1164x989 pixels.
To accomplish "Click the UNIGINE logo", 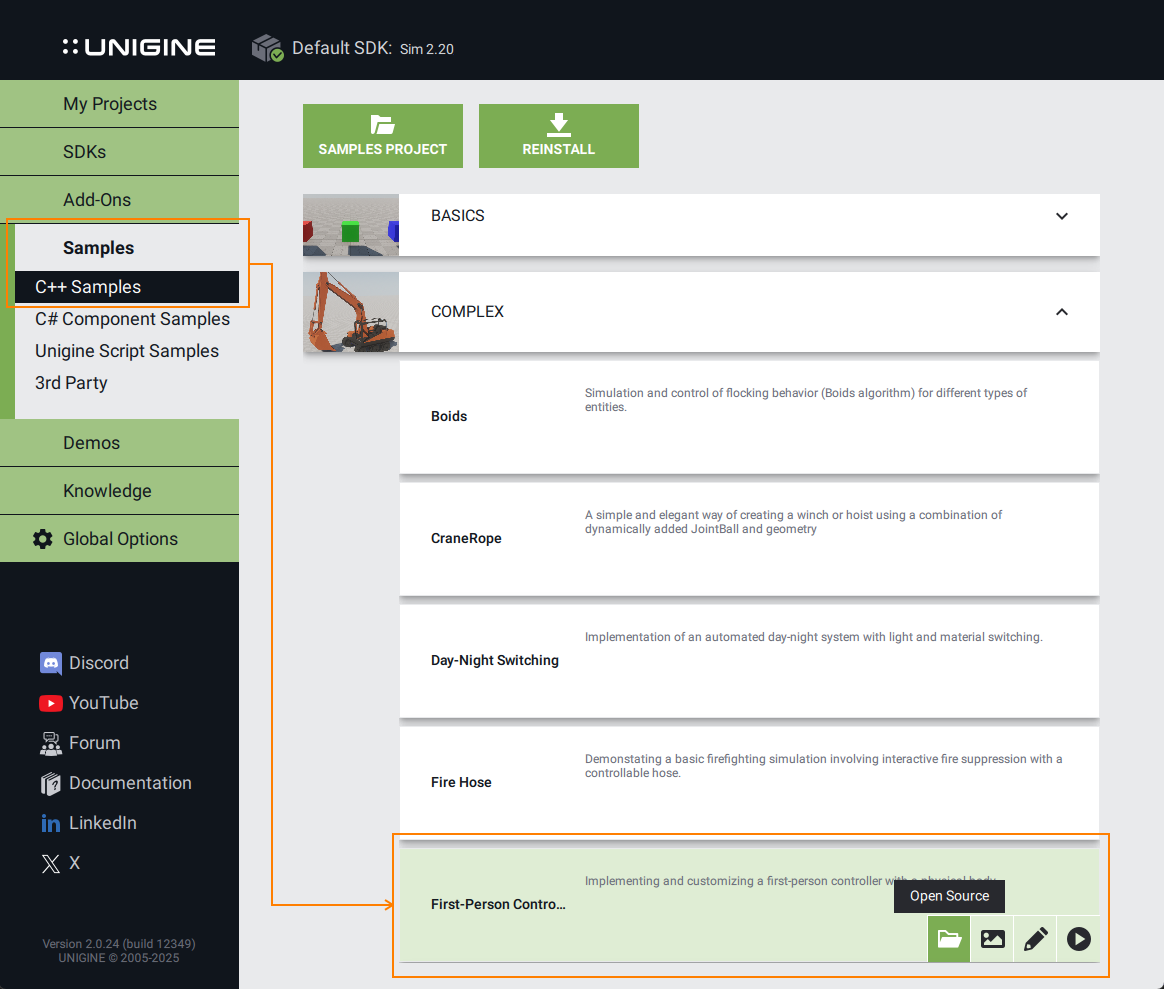I will [139, 48].
